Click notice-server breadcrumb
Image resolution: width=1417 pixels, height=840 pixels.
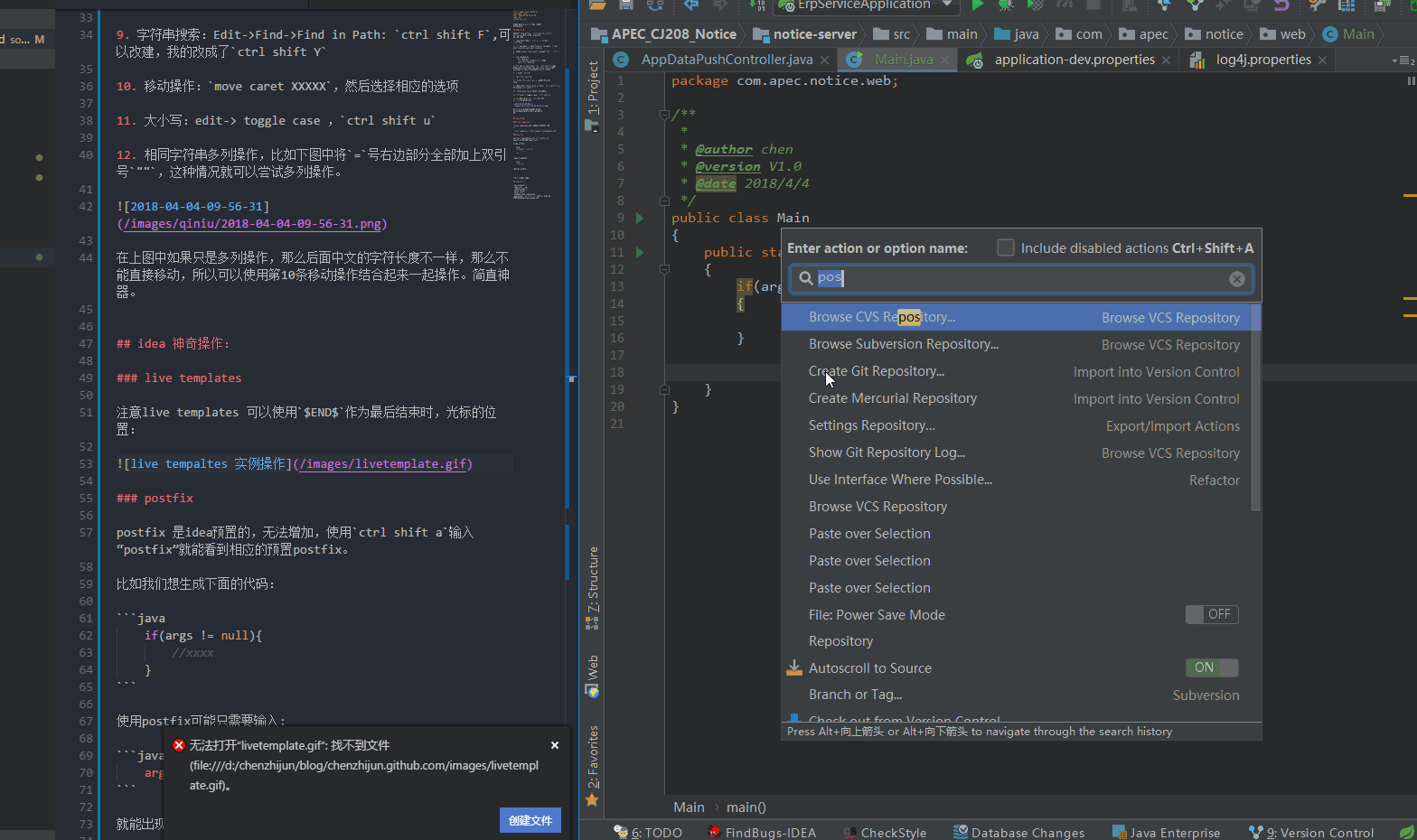(x=805, y=34)
